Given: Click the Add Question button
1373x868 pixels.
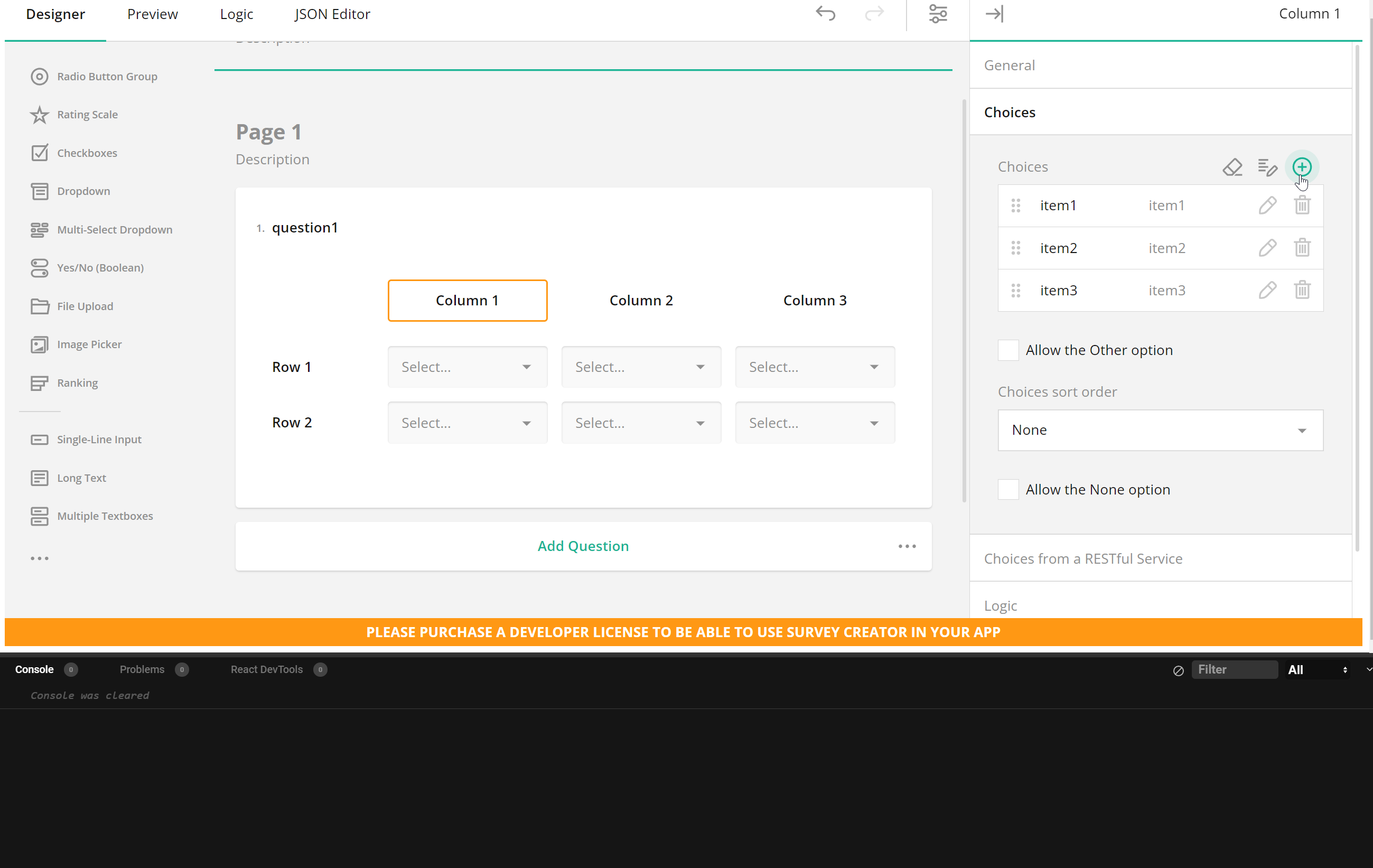Looking at the screenshot, I should pos(583,546).
